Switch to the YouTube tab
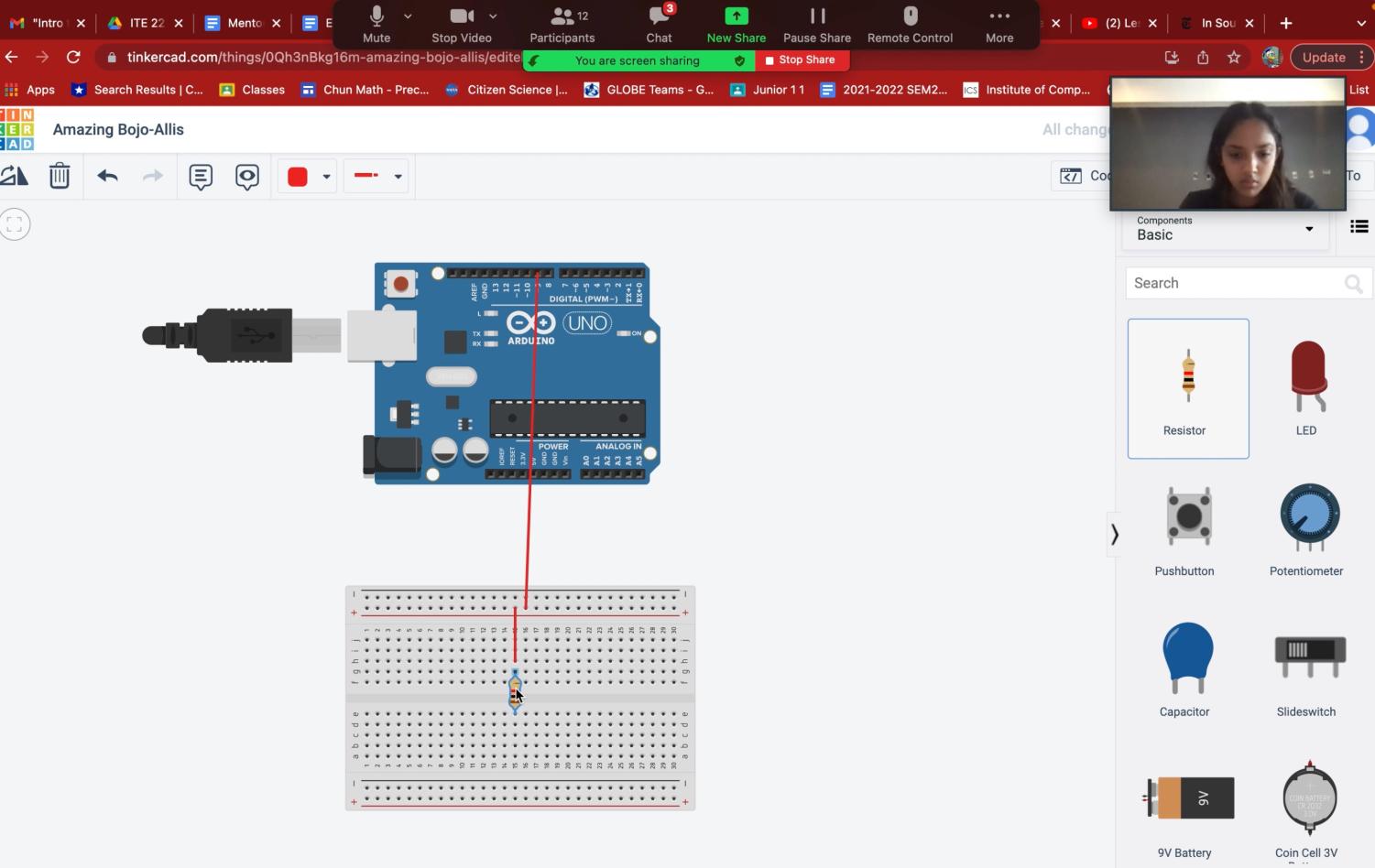The image size is (1375, 868). point(1119,23)
